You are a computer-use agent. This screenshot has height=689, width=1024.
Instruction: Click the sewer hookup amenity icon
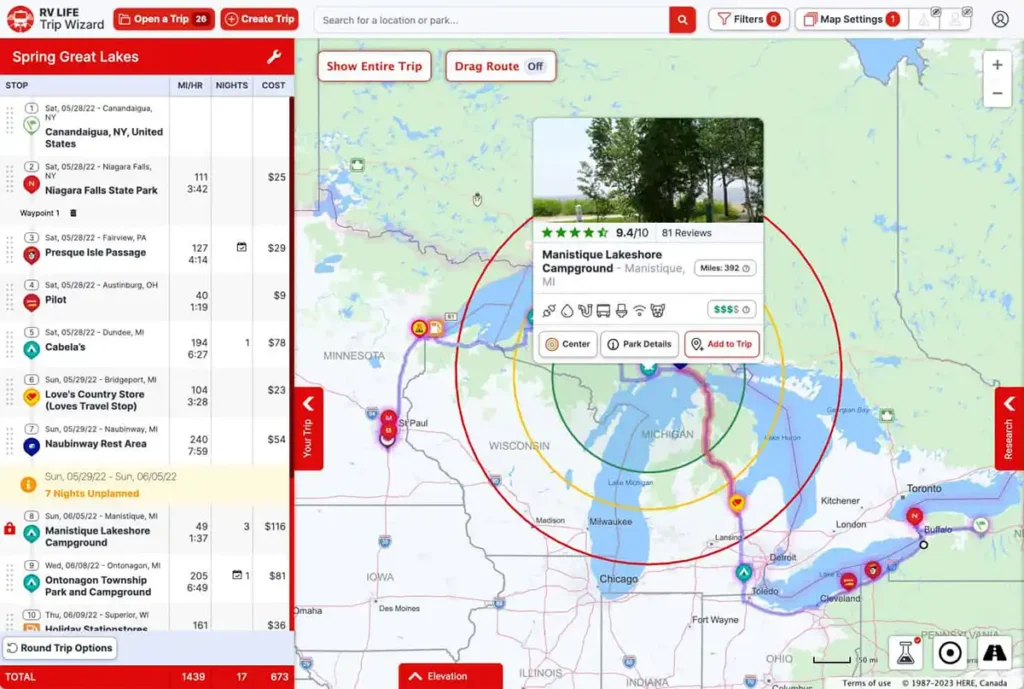584,310
